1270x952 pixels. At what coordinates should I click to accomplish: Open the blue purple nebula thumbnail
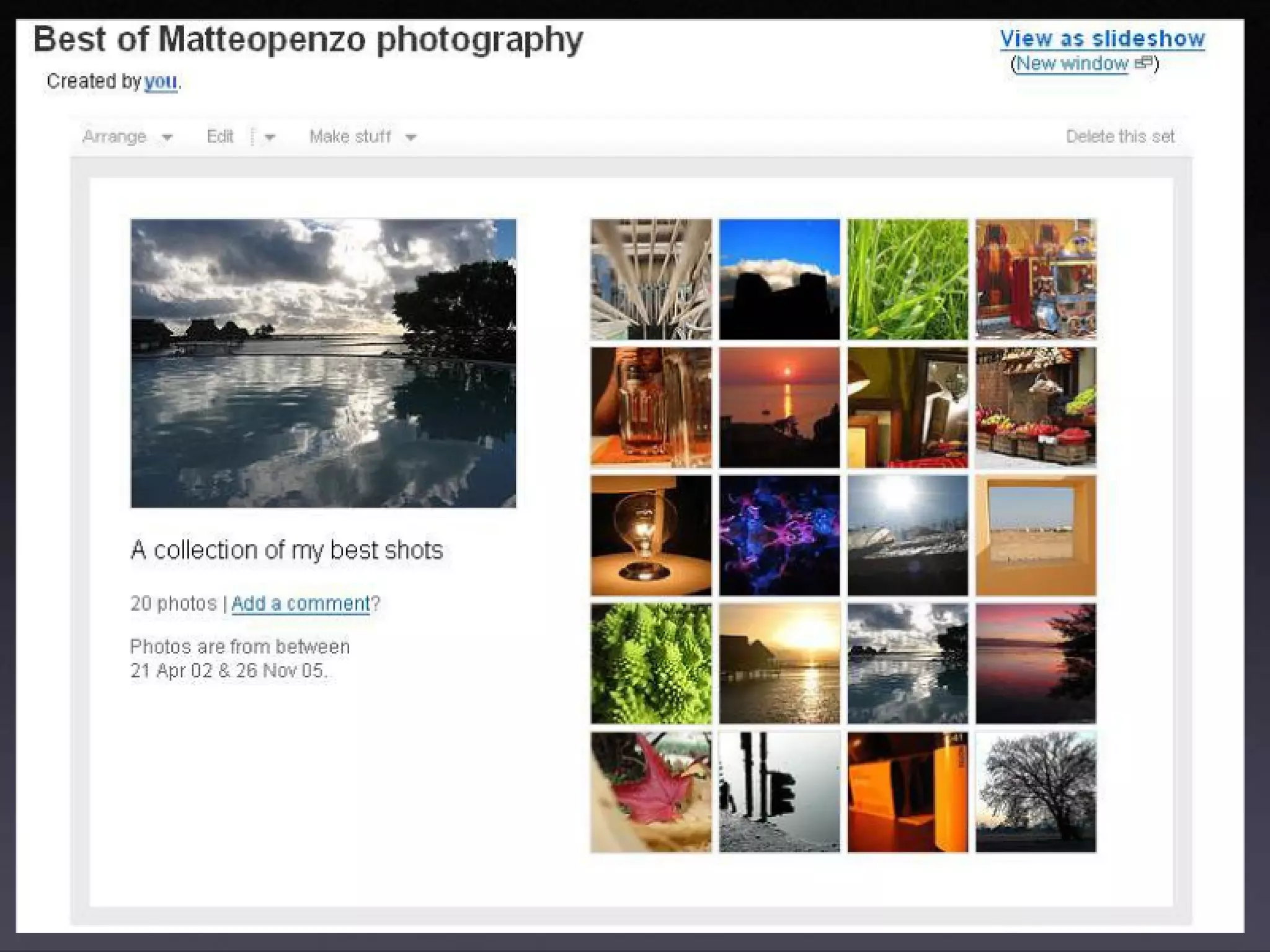click(779, 535)
